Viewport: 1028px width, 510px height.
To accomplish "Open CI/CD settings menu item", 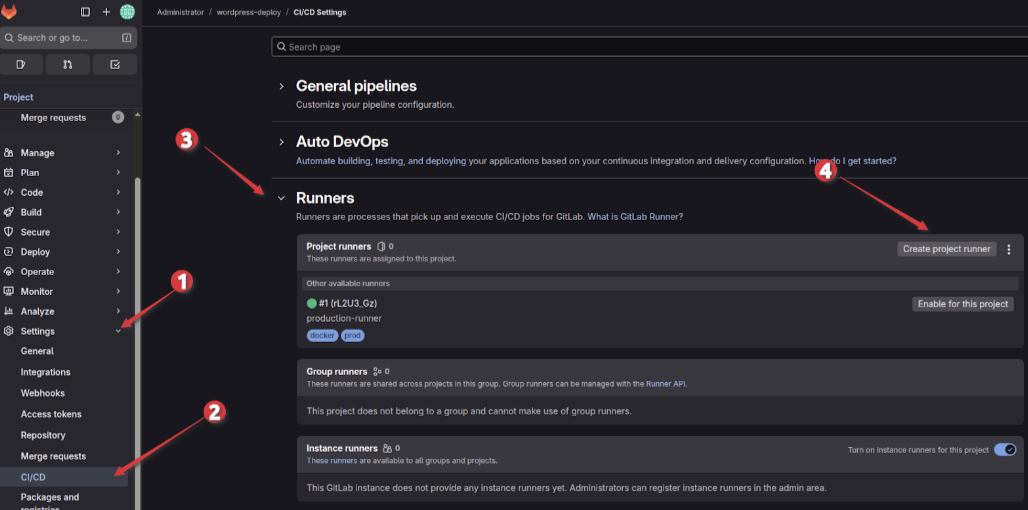I will click(x=64, y=477).
